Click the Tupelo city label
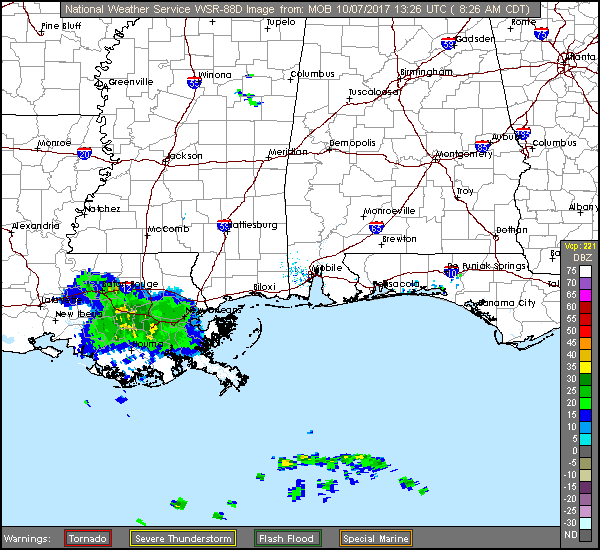The height and width of the screenshot is (550, 600). pyautogui.click(x=281, y=22)
